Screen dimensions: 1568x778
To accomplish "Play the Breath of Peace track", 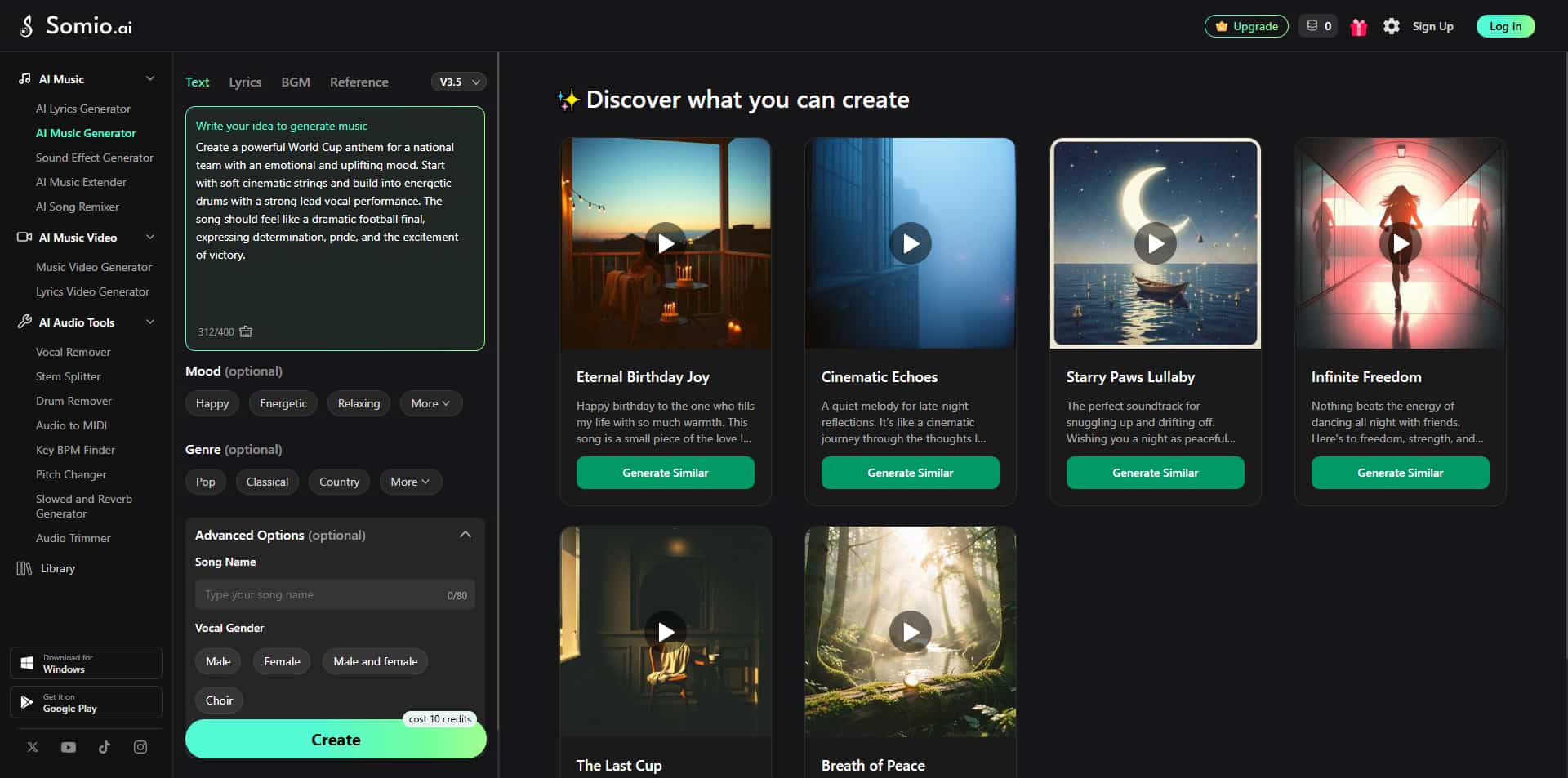I will point(911,632).
